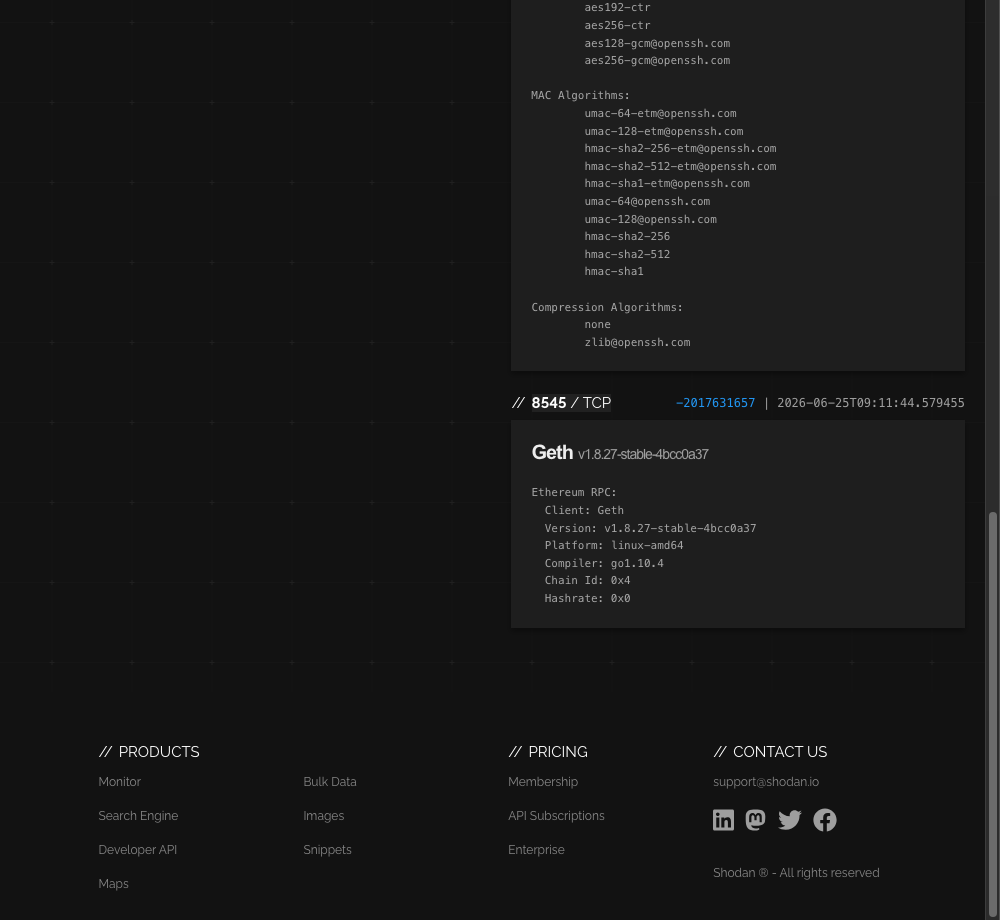Select the Compiler: go1.10.4 line
The width and height of the screenshot is (1000, 920).
(x=604, y=563)
